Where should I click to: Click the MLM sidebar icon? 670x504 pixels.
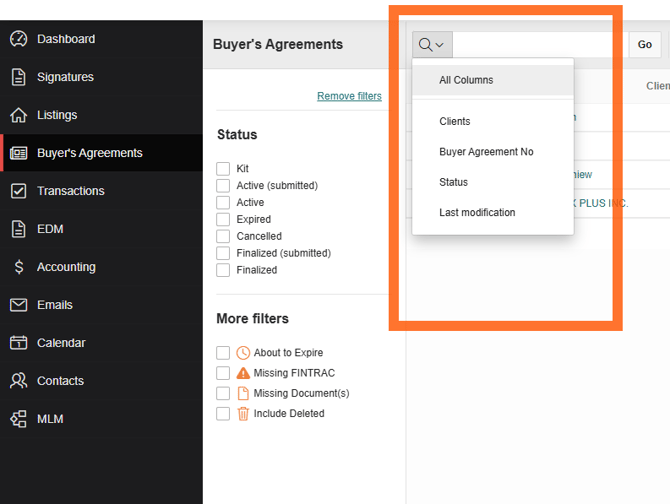tap(18, 419)
